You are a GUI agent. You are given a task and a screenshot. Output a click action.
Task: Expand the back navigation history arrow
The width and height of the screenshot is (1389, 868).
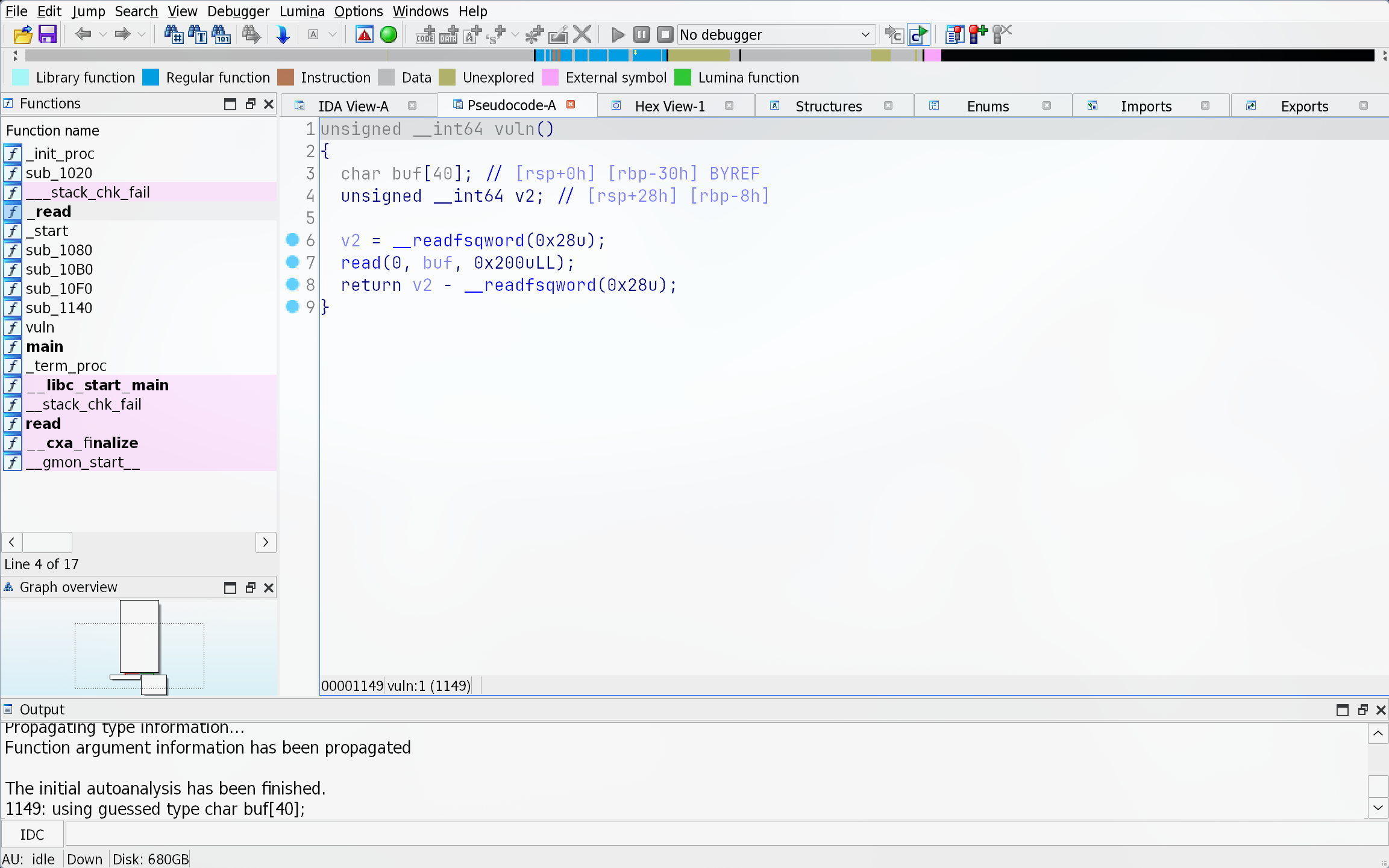tap(103, 34)
